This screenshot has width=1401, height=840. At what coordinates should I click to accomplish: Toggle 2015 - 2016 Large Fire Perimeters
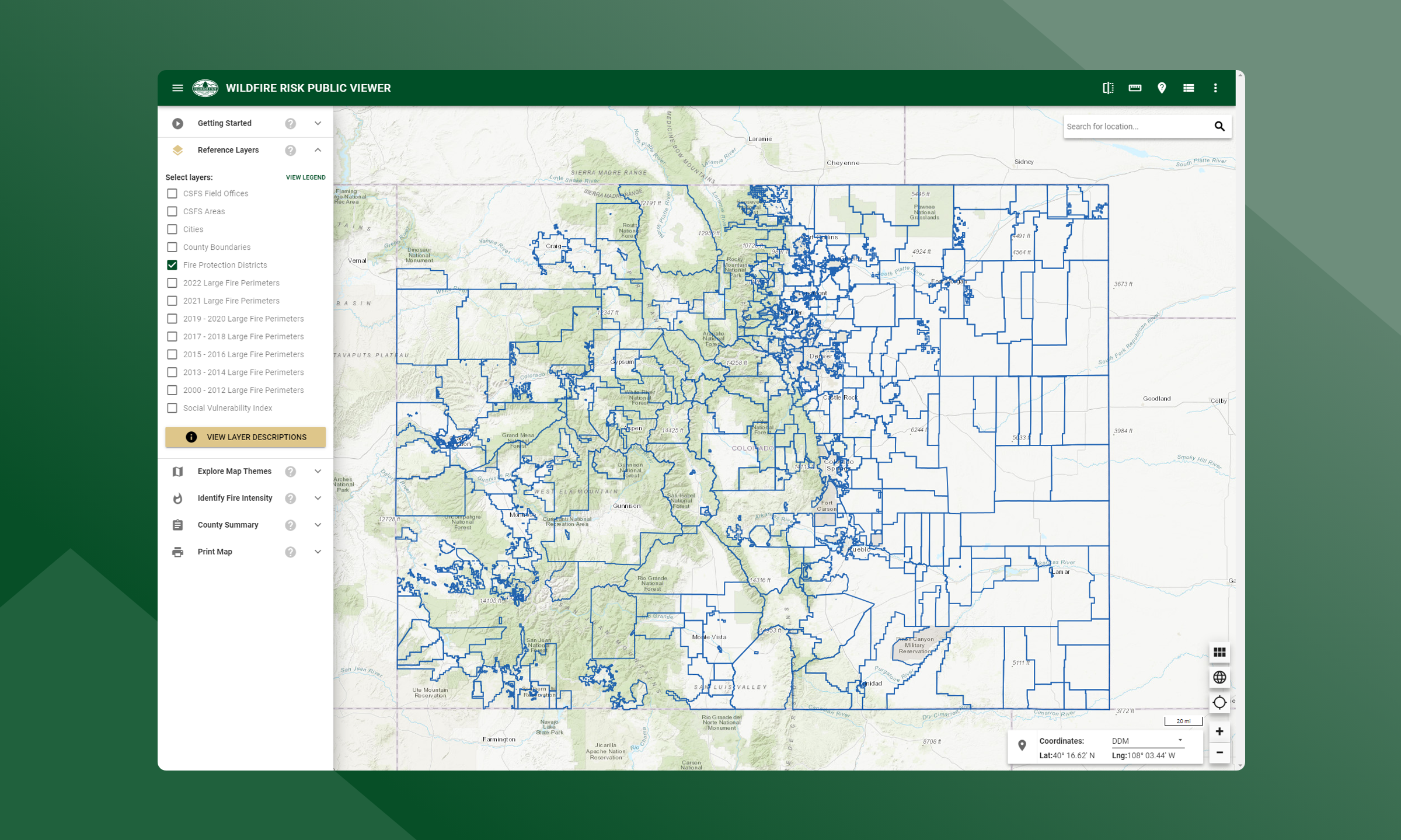[172, 354]
